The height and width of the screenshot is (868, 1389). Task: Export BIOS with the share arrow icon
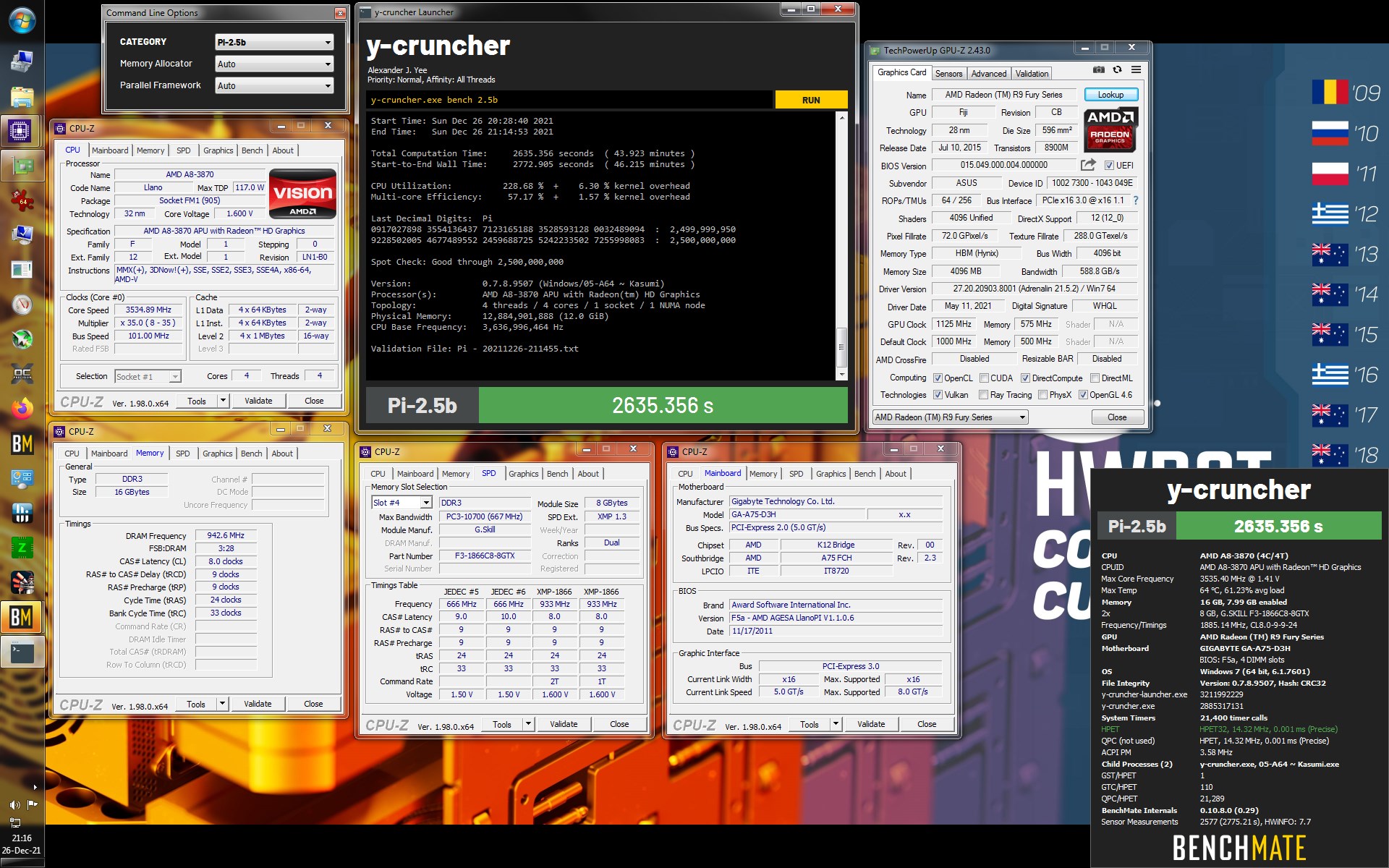(x=1088, y=165)
